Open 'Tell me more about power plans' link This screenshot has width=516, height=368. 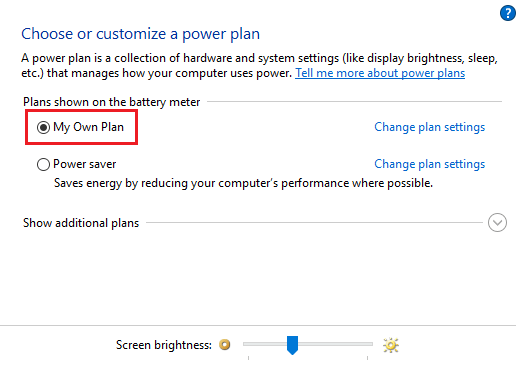[380, 73]
